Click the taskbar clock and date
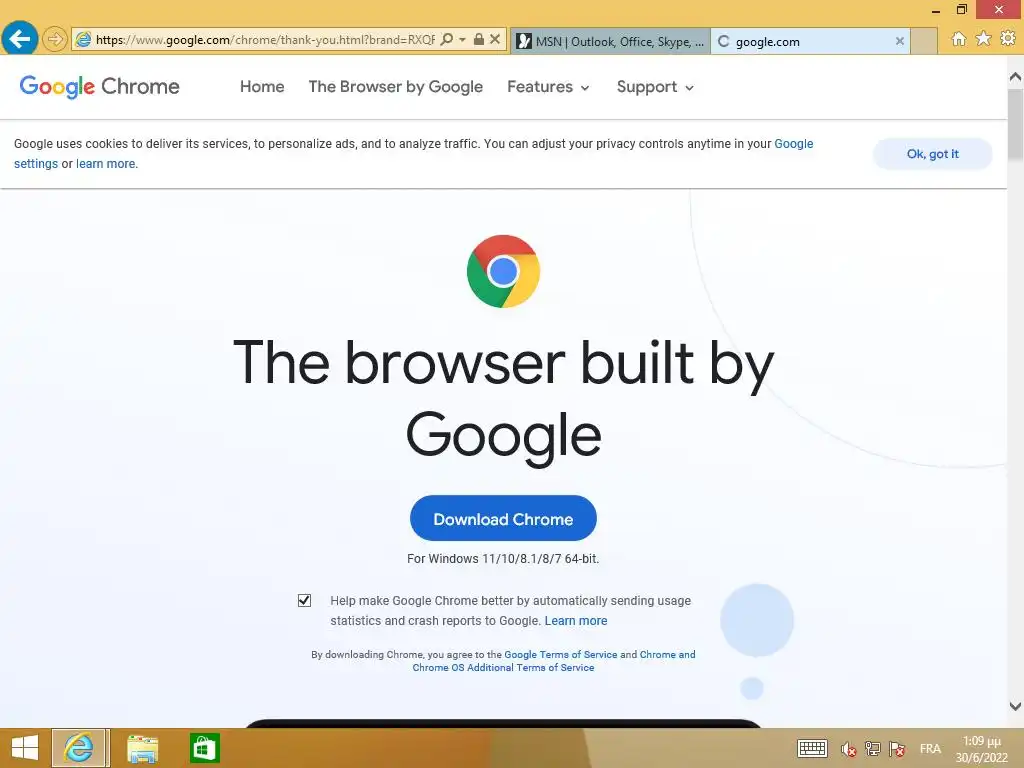Viewport: 1024px width, 768px height. (982, 749)
